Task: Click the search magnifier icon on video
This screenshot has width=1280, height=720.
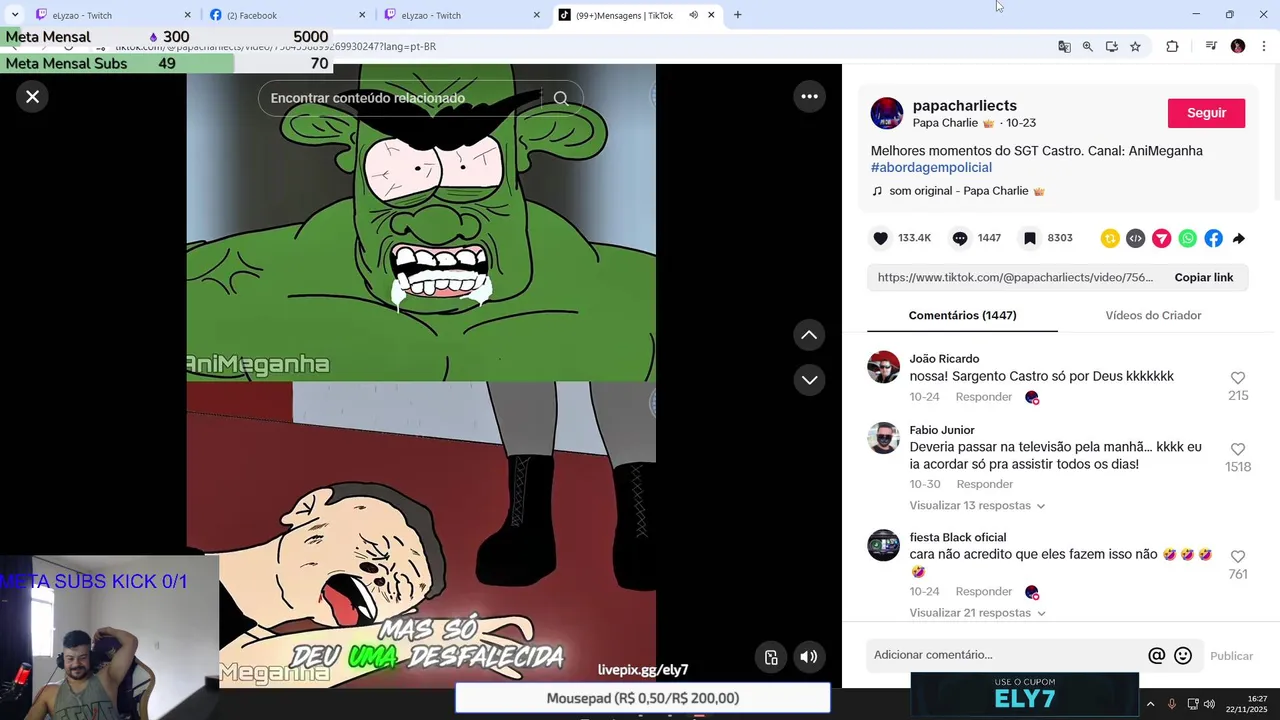Action: [561, 98]
